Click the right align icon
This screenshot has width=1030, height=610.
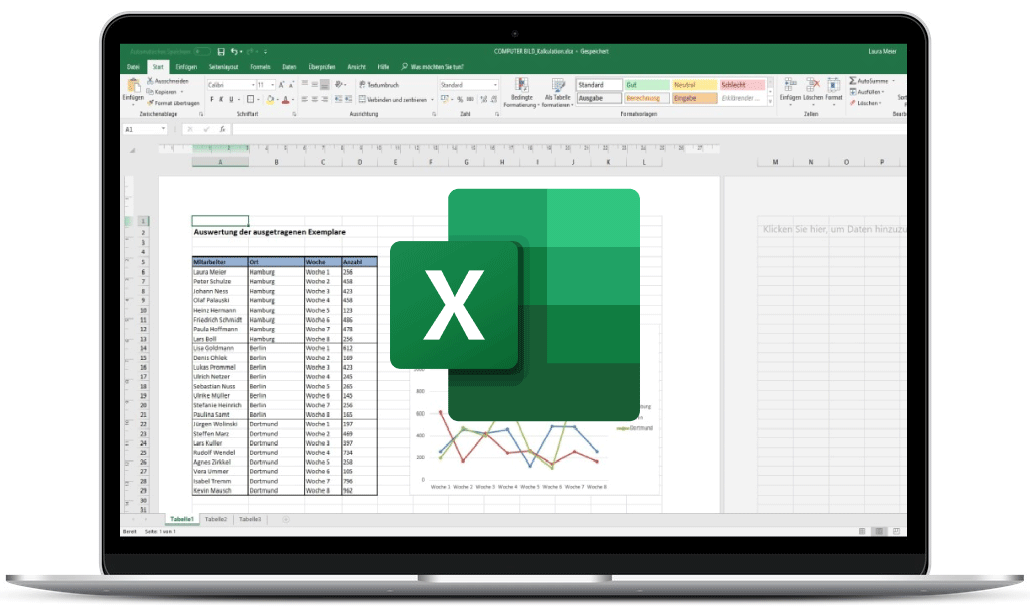pos(325,99)
